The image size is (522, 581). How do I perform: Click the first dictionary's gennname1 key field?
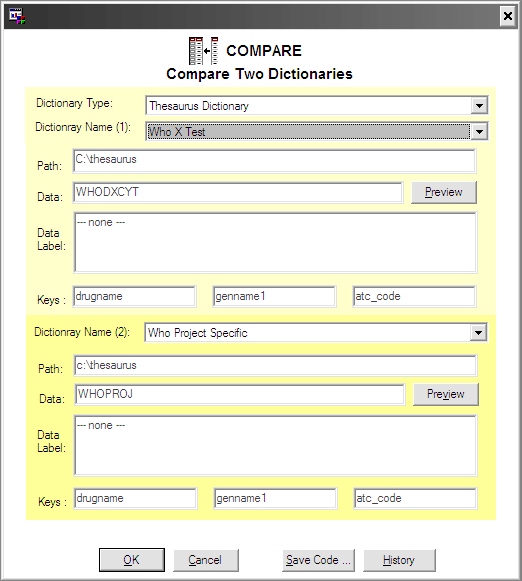click(275, 296)
